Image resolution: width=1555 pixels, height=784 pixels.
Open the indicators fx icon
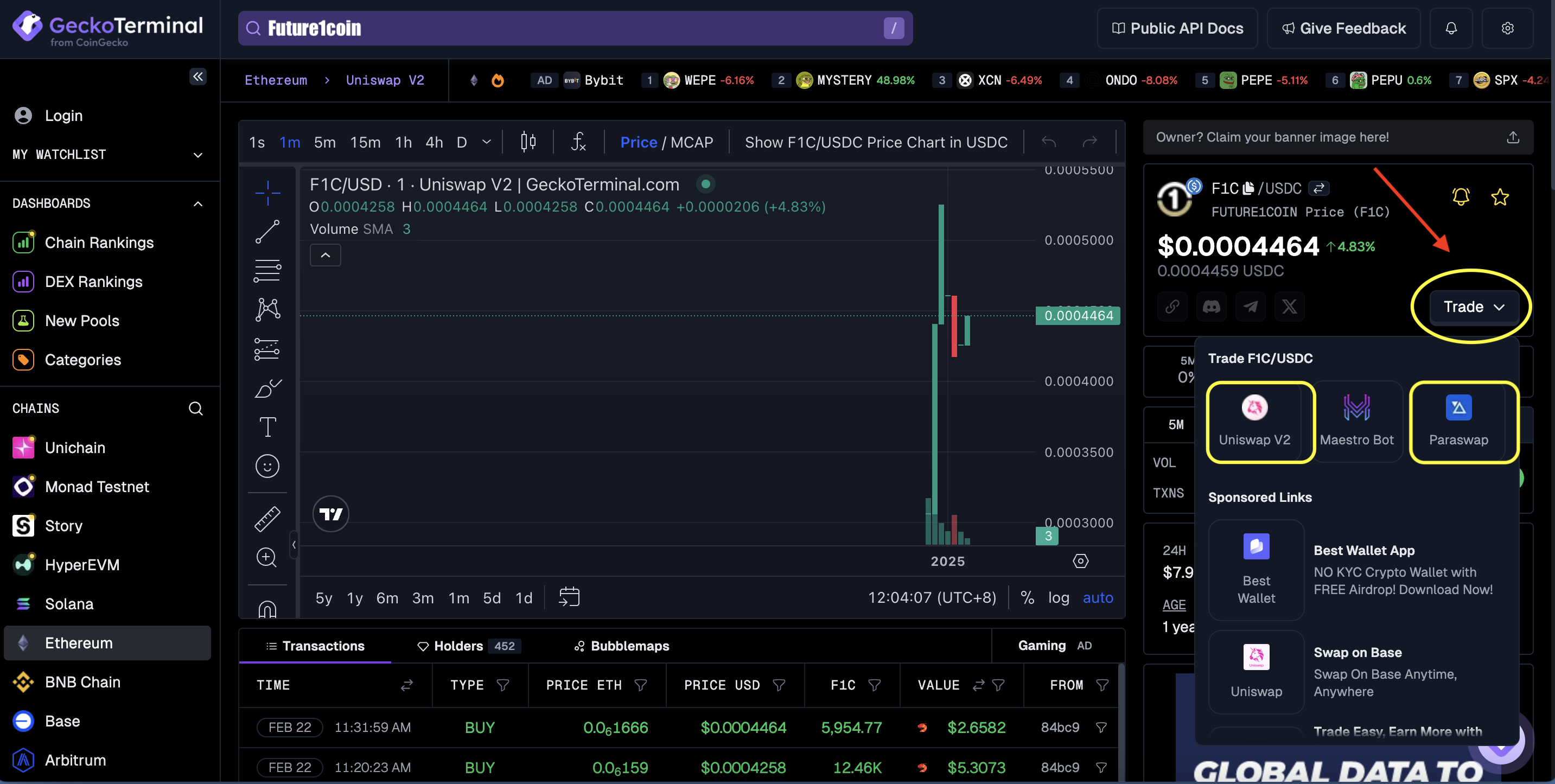pos(578,142)
